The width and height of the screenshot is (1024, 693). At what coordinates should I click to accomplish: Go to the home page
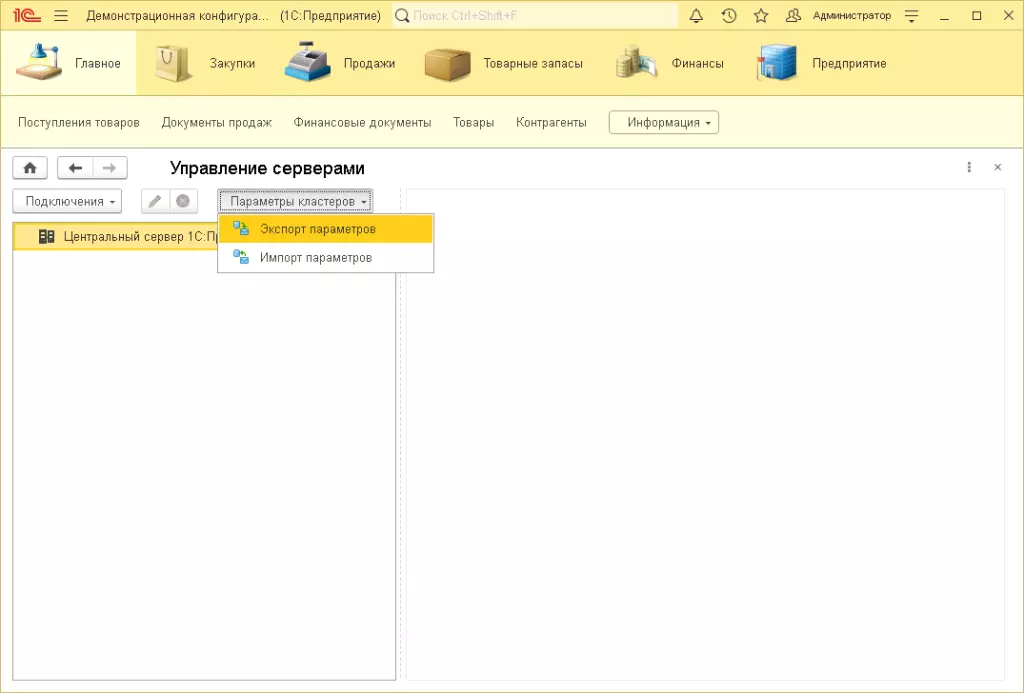pyautogui.click(x=30, y=168)
